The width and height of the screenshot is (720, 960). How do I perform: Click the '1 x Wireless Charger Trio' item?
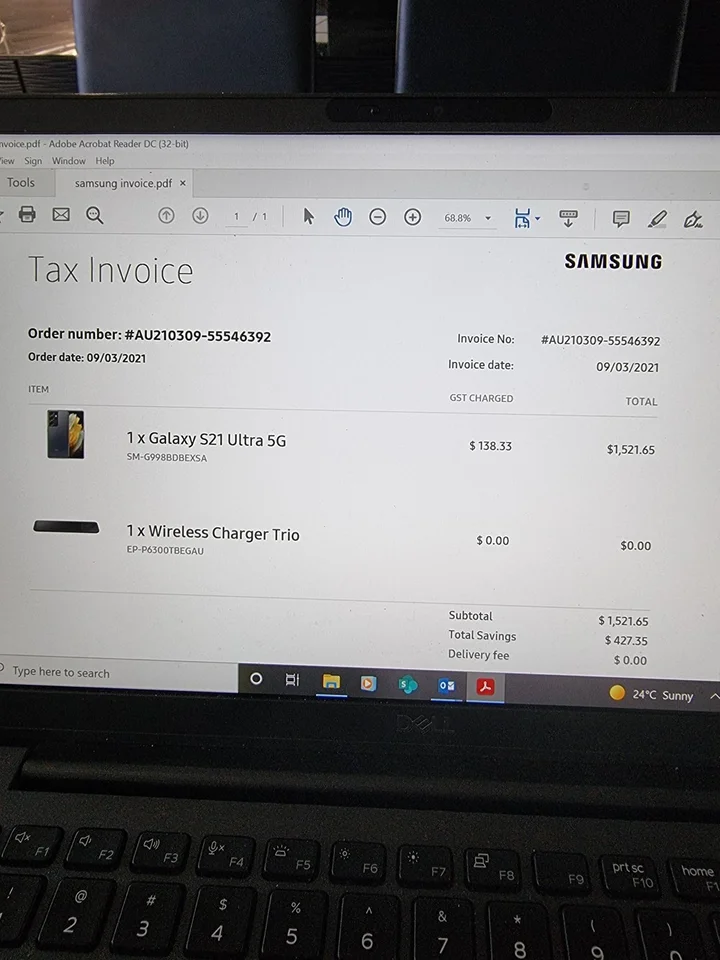click(213, 533)
